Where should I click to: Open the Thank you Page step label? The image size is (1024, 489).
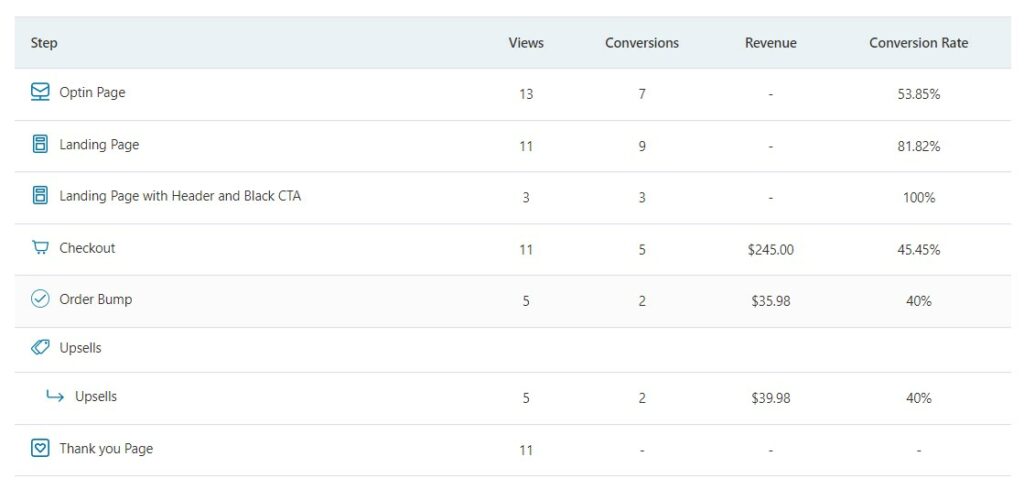point(106,449)
